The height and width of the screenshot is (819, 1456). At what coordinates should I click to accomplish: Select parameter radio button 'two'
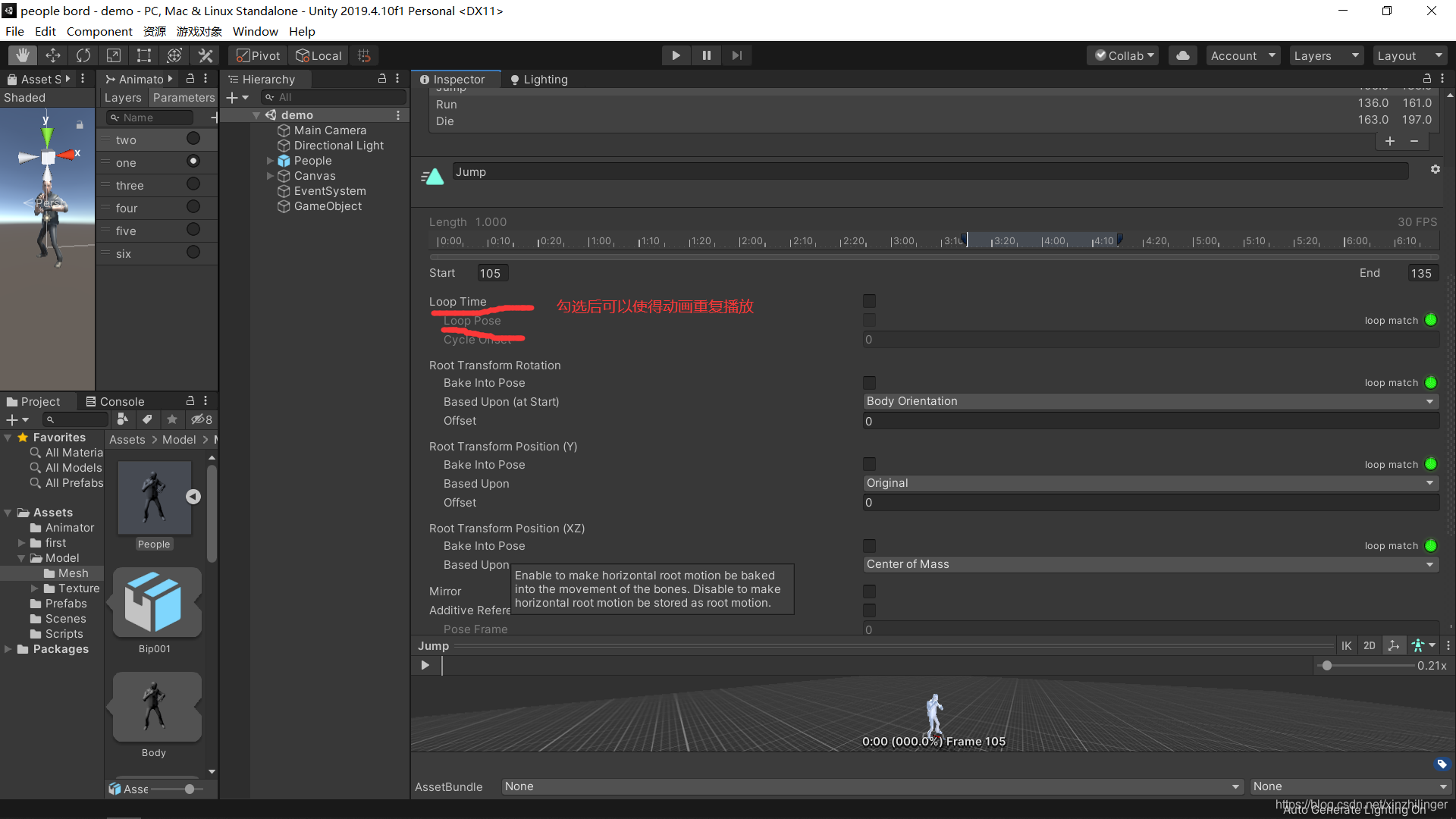[x=193, y=139]
